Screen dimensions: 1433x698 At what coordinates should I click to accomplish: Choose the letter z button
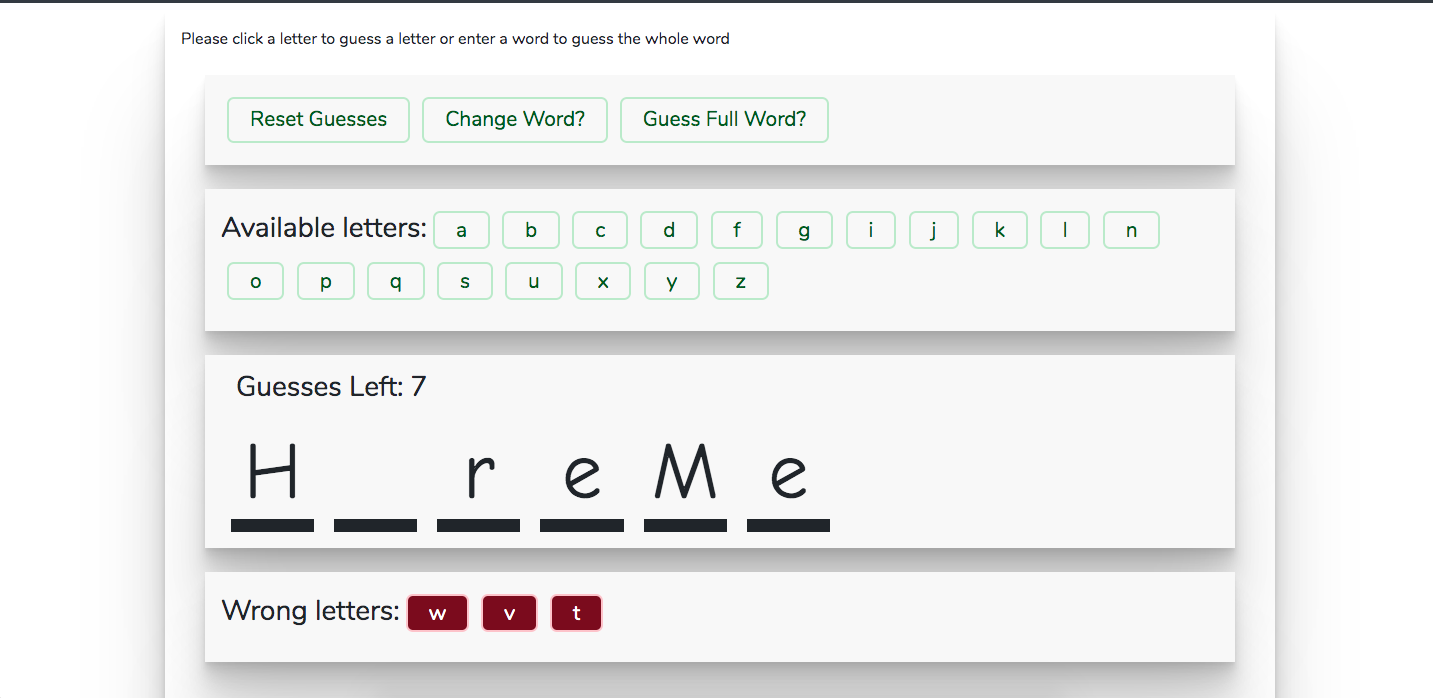click(x=740, y=281)
